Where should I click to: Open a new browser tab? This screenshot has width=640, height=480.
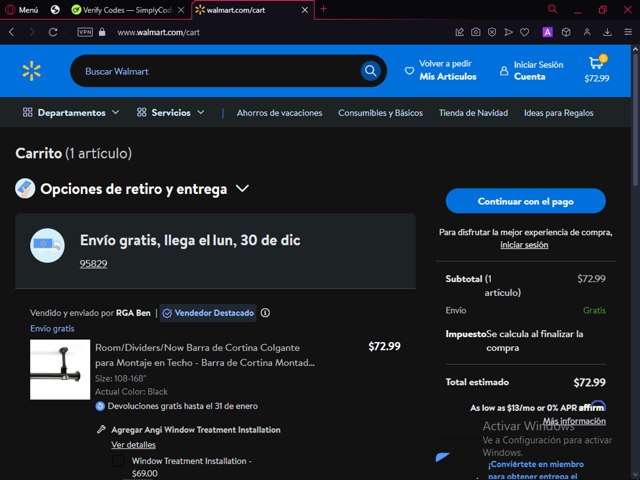[324, 9]
